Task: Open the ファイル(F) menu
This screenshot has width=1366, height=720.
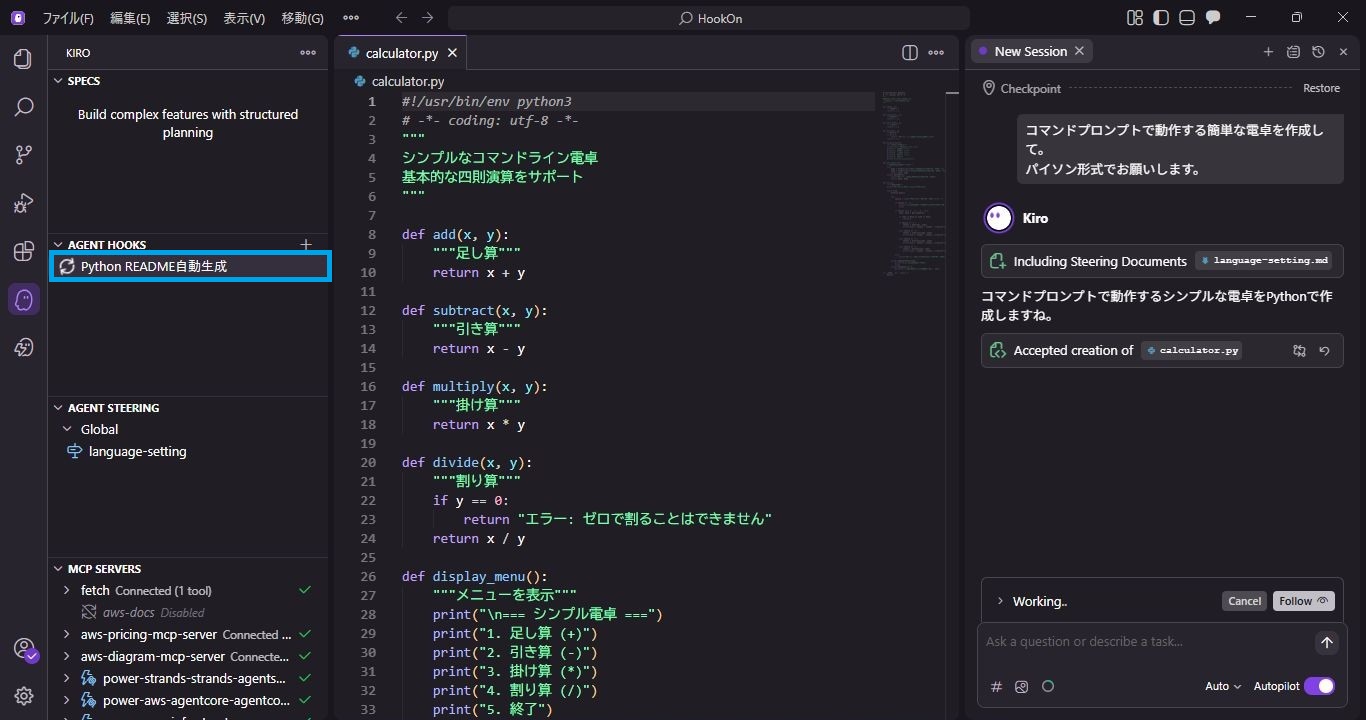Action: tap(68, 18)
